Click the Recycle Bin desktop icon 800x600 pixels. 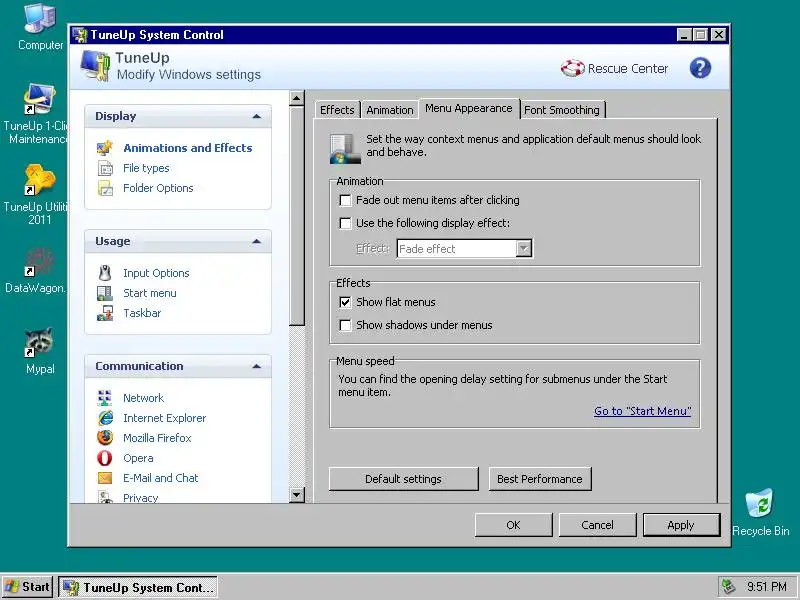(760, 504)
